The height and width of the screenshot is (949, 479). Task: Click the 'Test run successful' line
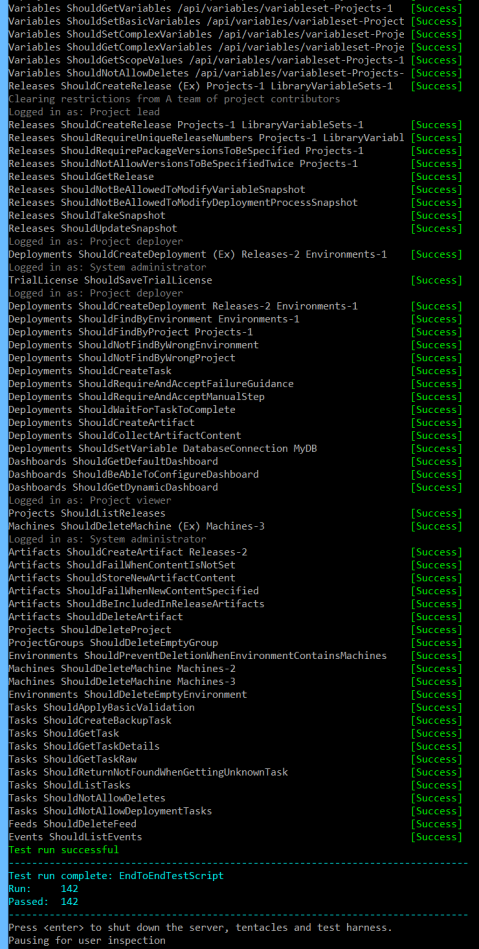tap(64, 850)
